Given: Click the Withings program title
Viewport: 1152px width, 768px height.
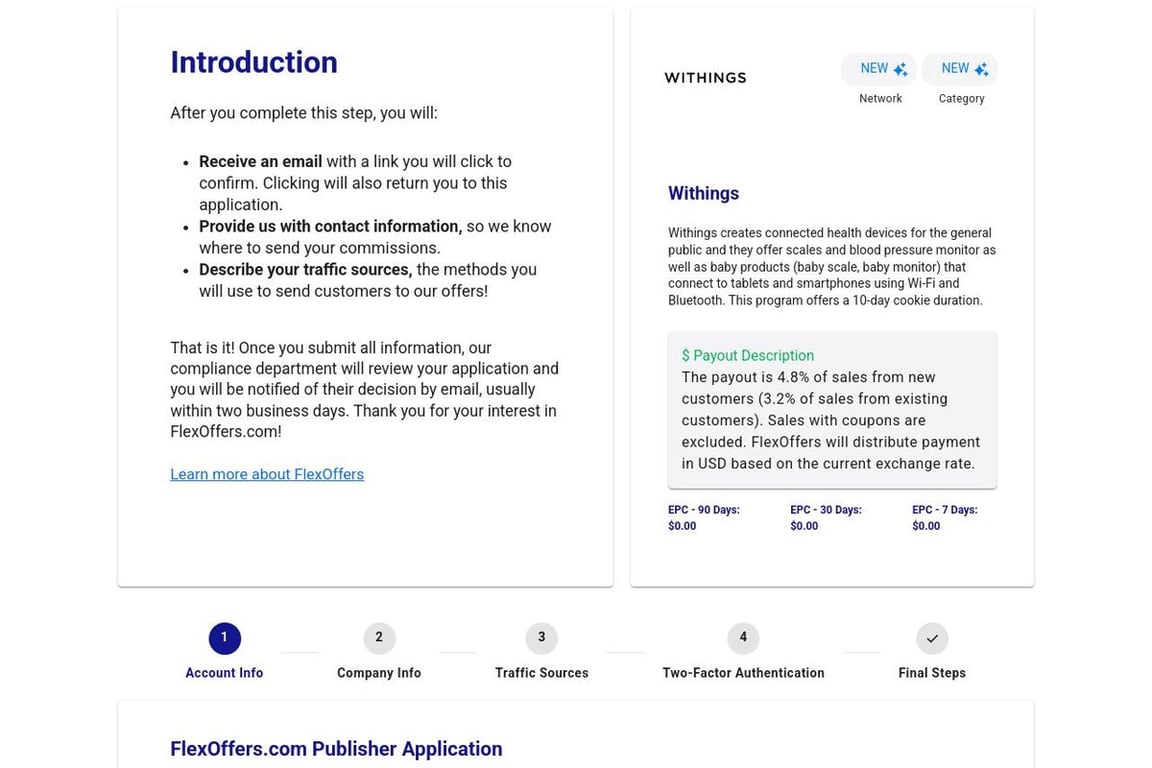Looking at the screenshot, I should 704,193.
